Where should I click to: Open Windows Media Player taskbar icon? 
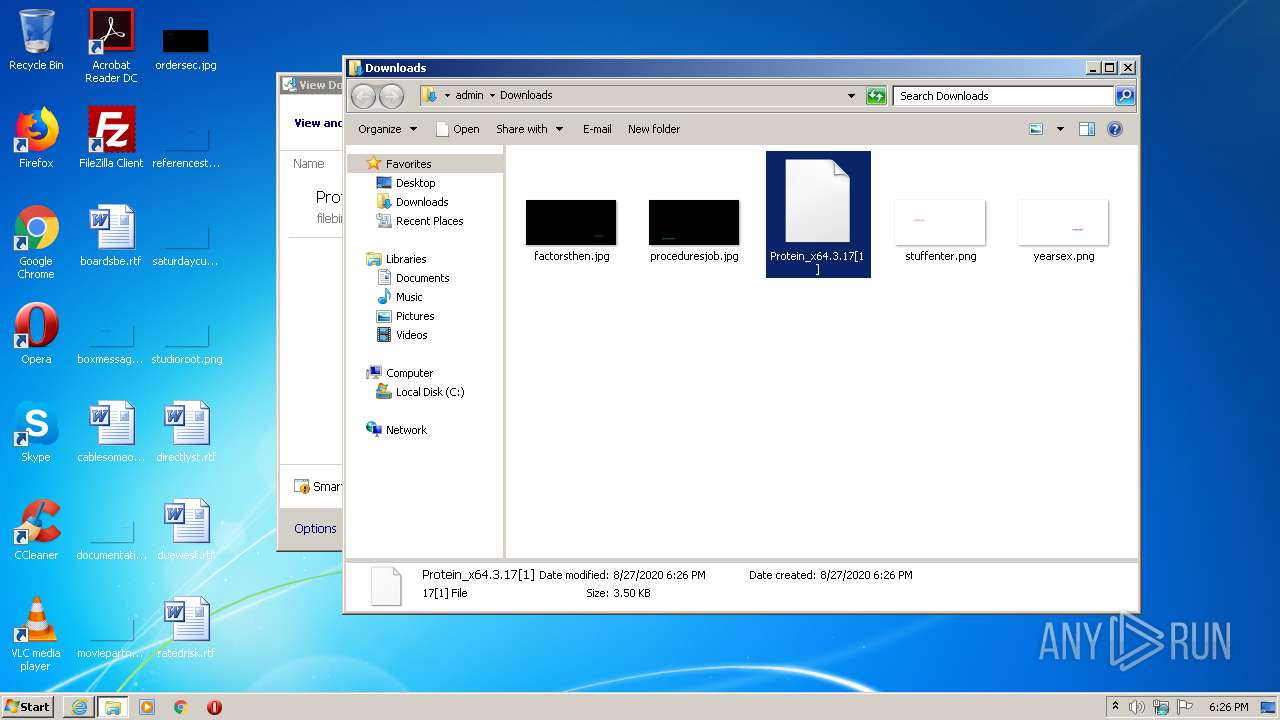(x=147, y=707)
